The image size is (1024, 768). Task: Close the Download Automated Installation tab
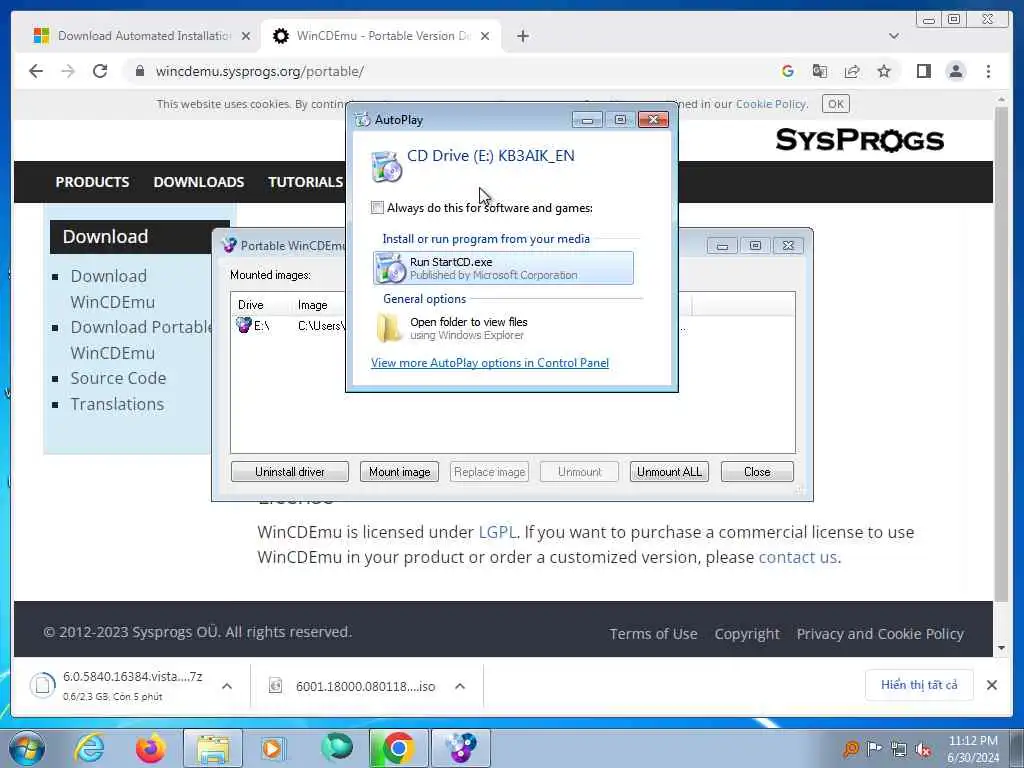coord(246,37)
